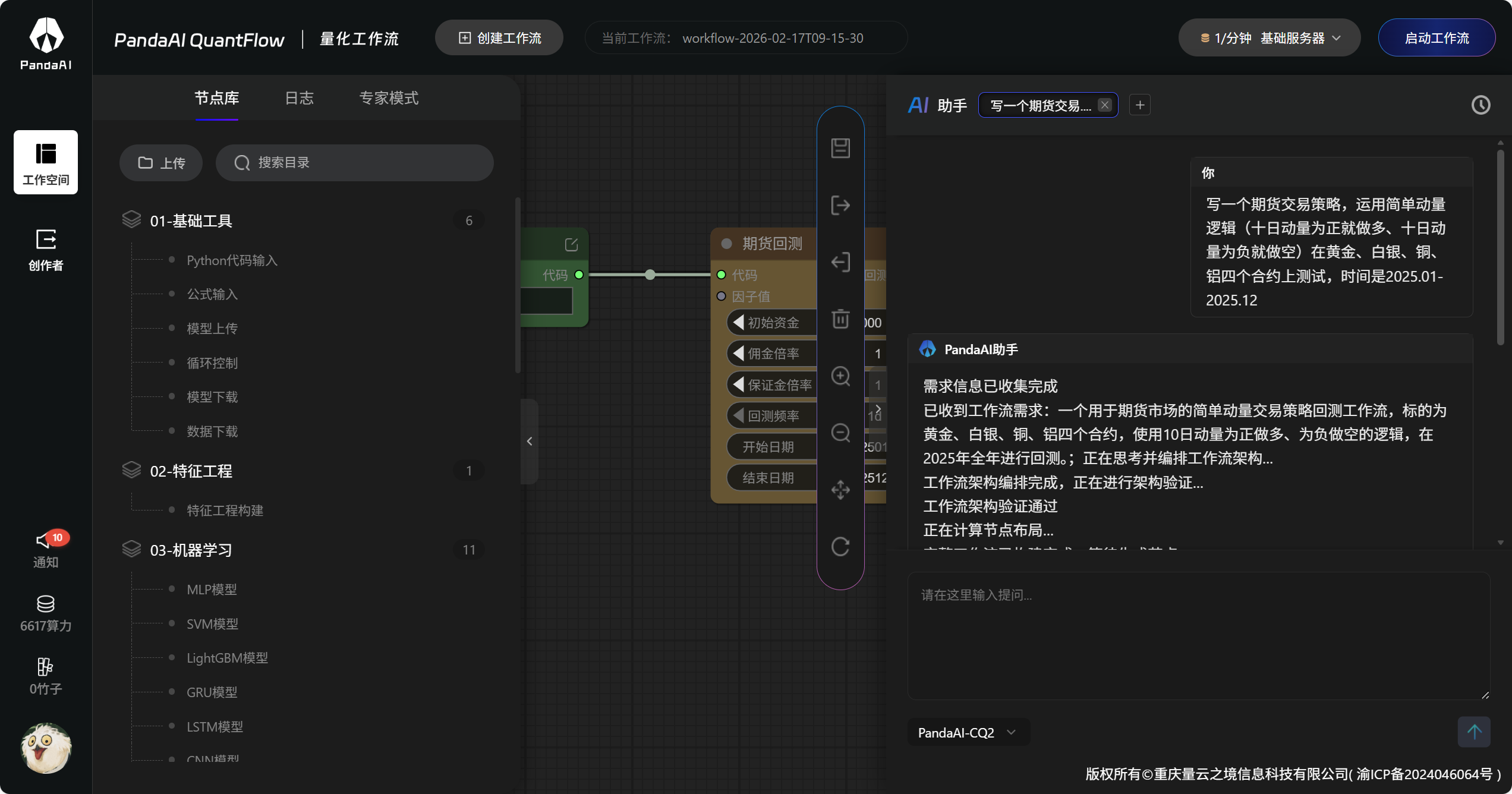Viewport: 1512px width, 794px height.
Task: Click the current workflow name field
Action: click(746, 38)
